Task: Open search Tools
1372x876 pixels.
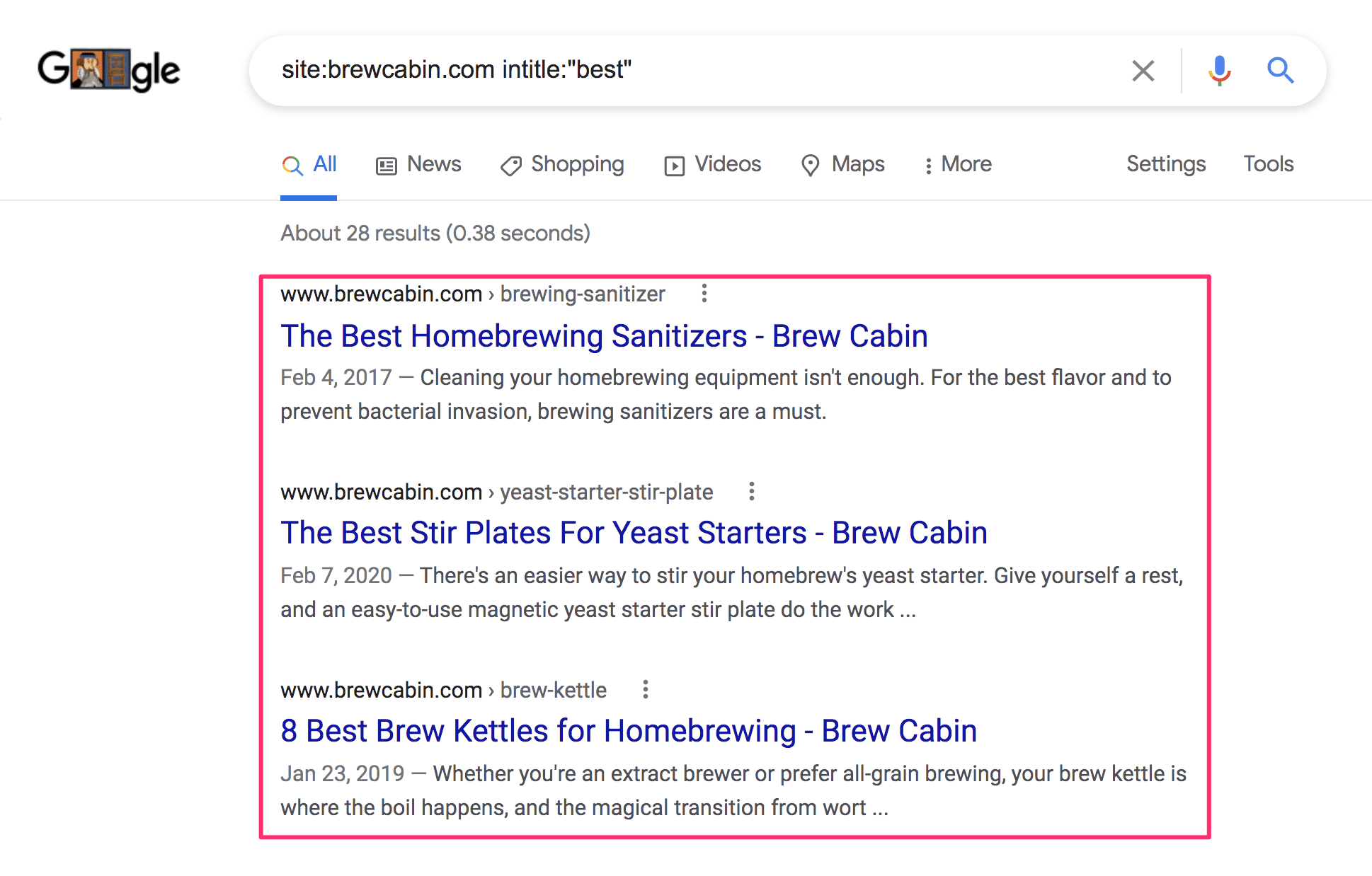Action: [x=1269, y=164]
